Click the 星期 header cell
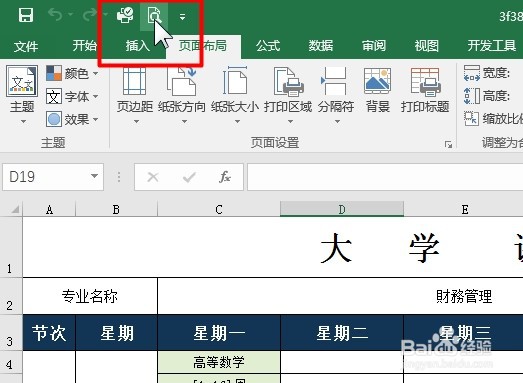 coord(117,333)
